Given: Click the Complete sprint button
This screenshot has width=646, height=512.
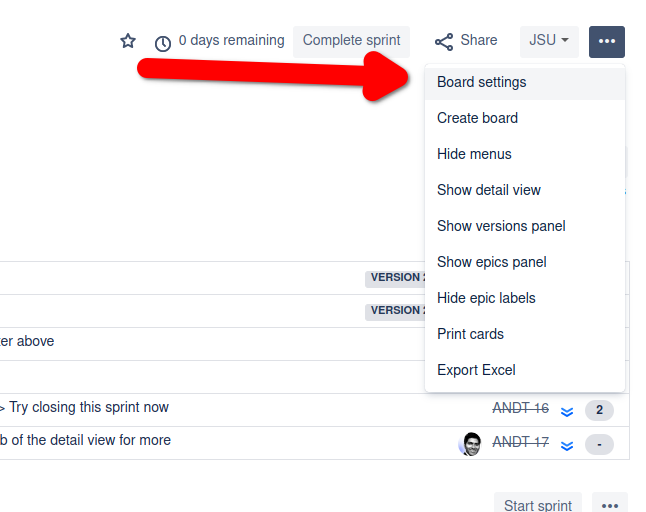Looking at the screenshot, I should [351, 42].
